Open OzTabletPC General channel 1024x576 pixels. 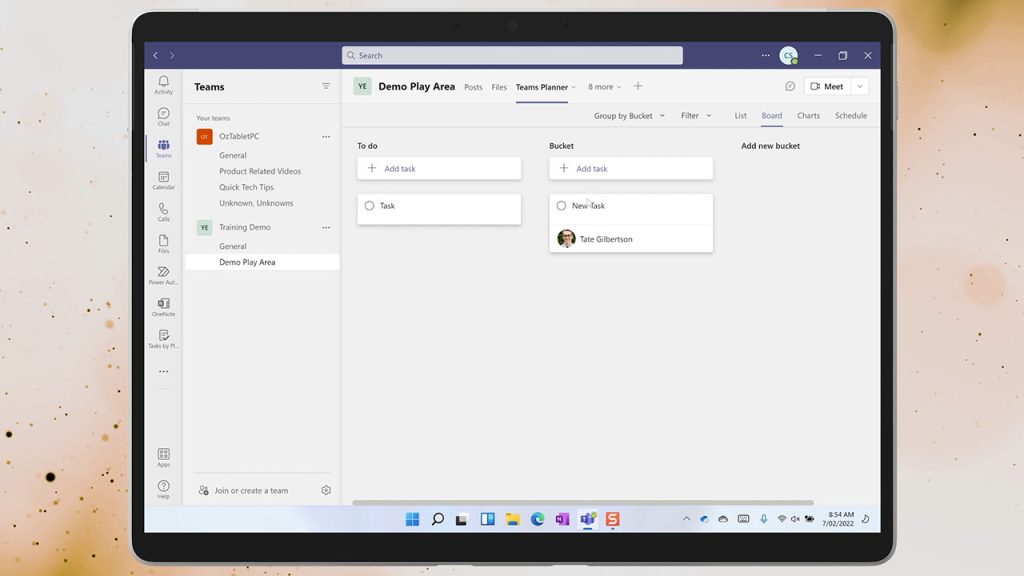[x=232, y=155]
